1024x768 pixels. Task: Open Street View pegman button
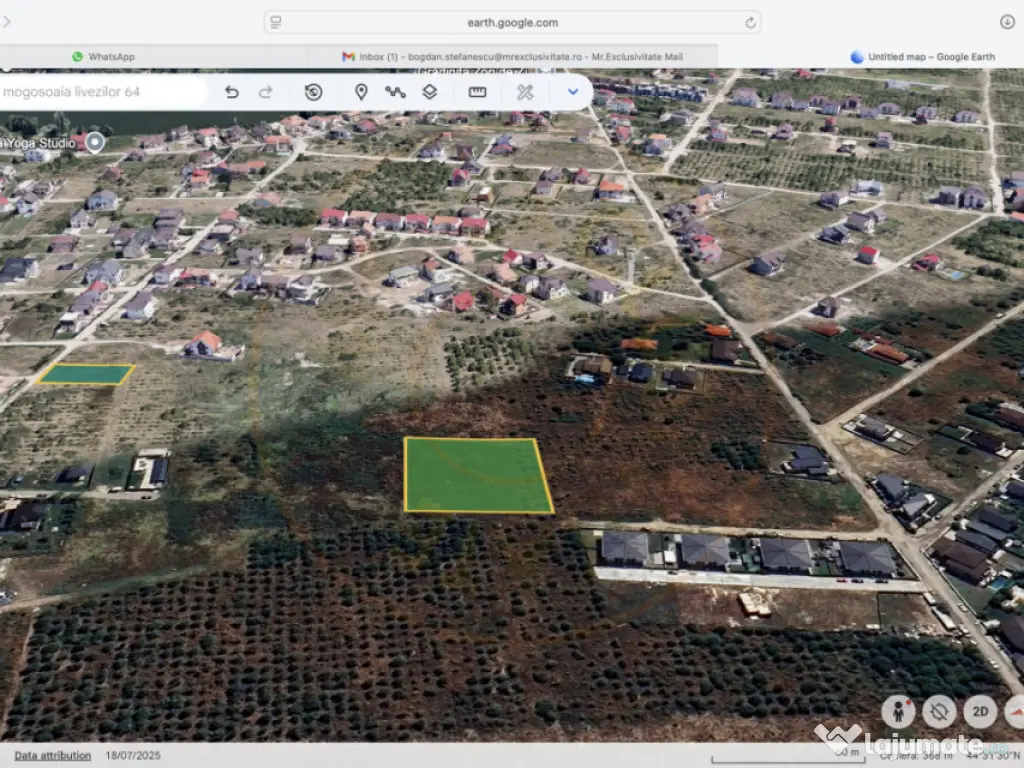pyautogui.click(x=898, y=711)
